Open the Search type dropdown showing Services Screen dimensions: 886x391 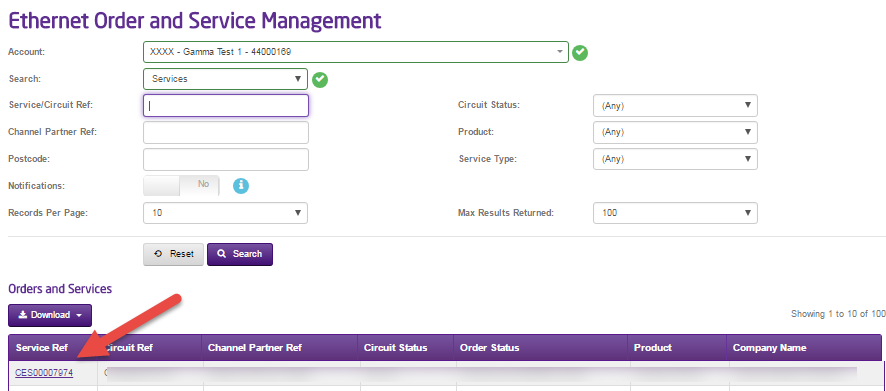(x=225, y=79)
